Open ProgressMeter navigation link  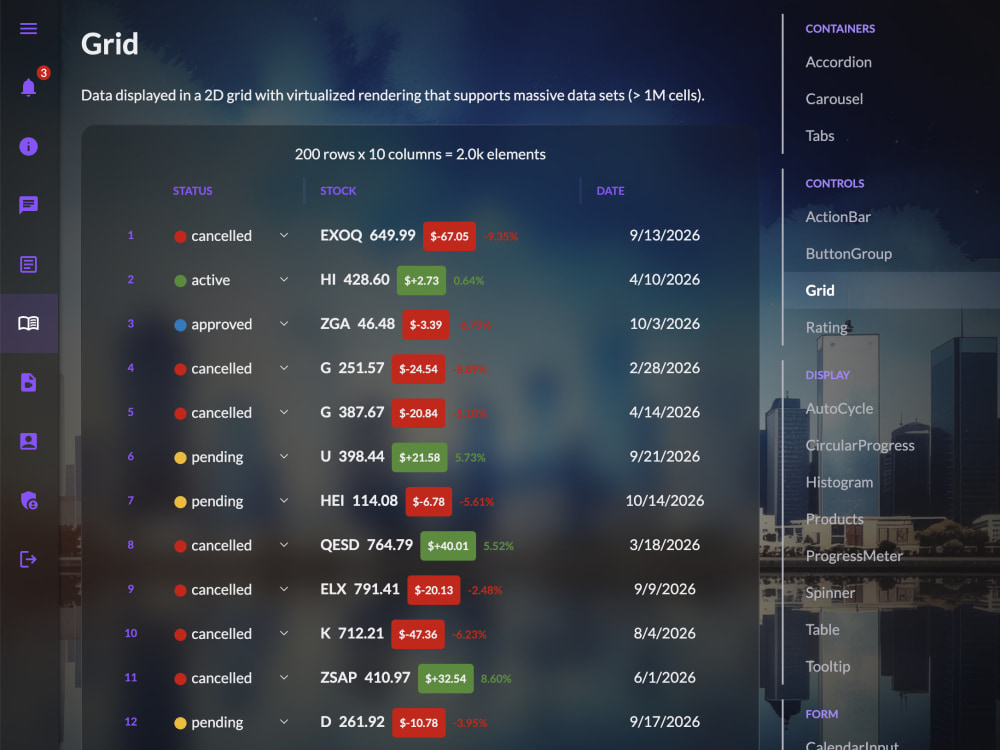point(853,555)
